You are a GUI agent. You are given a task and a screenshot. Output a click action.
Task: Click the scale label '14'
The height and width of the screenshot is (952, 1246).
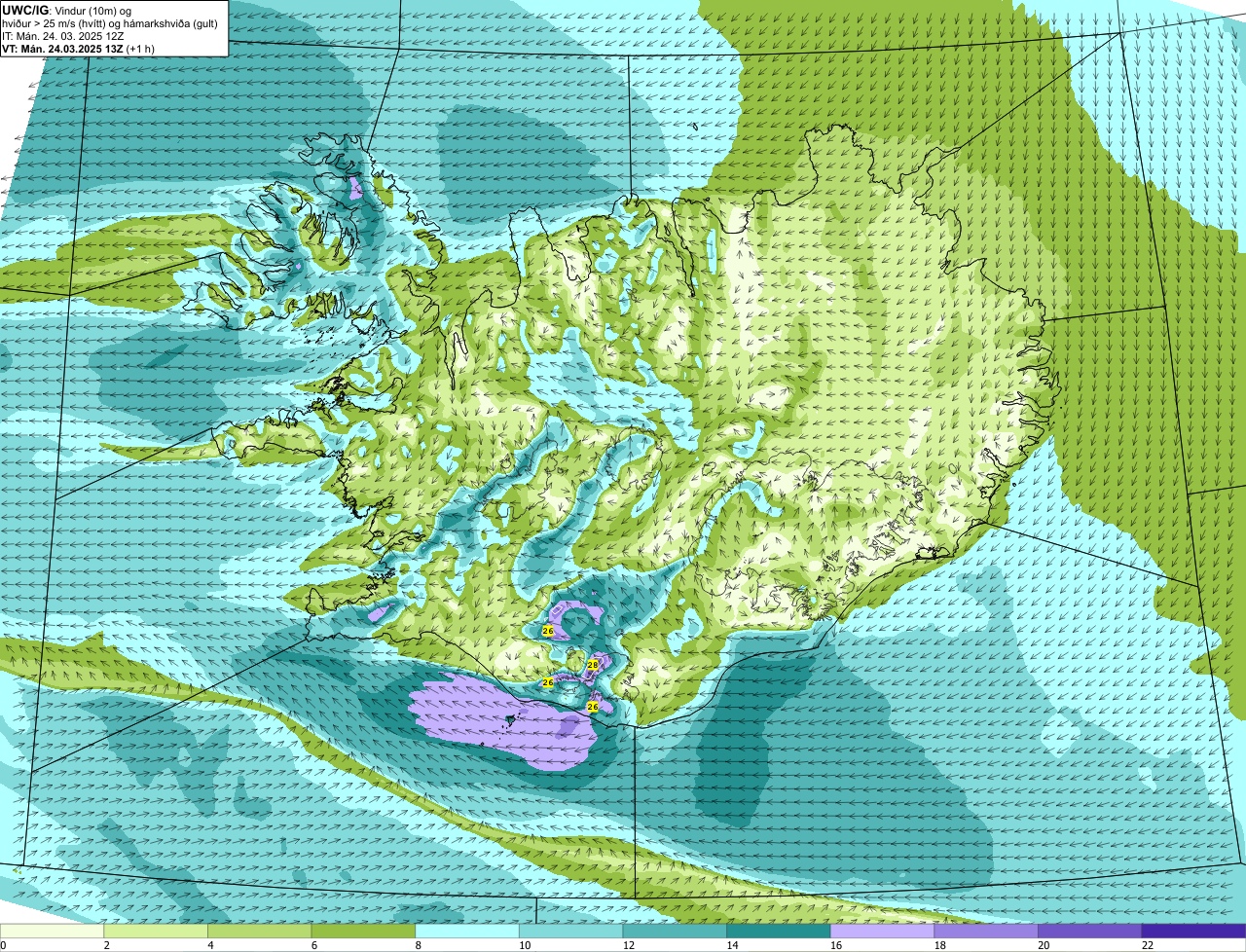732,945
